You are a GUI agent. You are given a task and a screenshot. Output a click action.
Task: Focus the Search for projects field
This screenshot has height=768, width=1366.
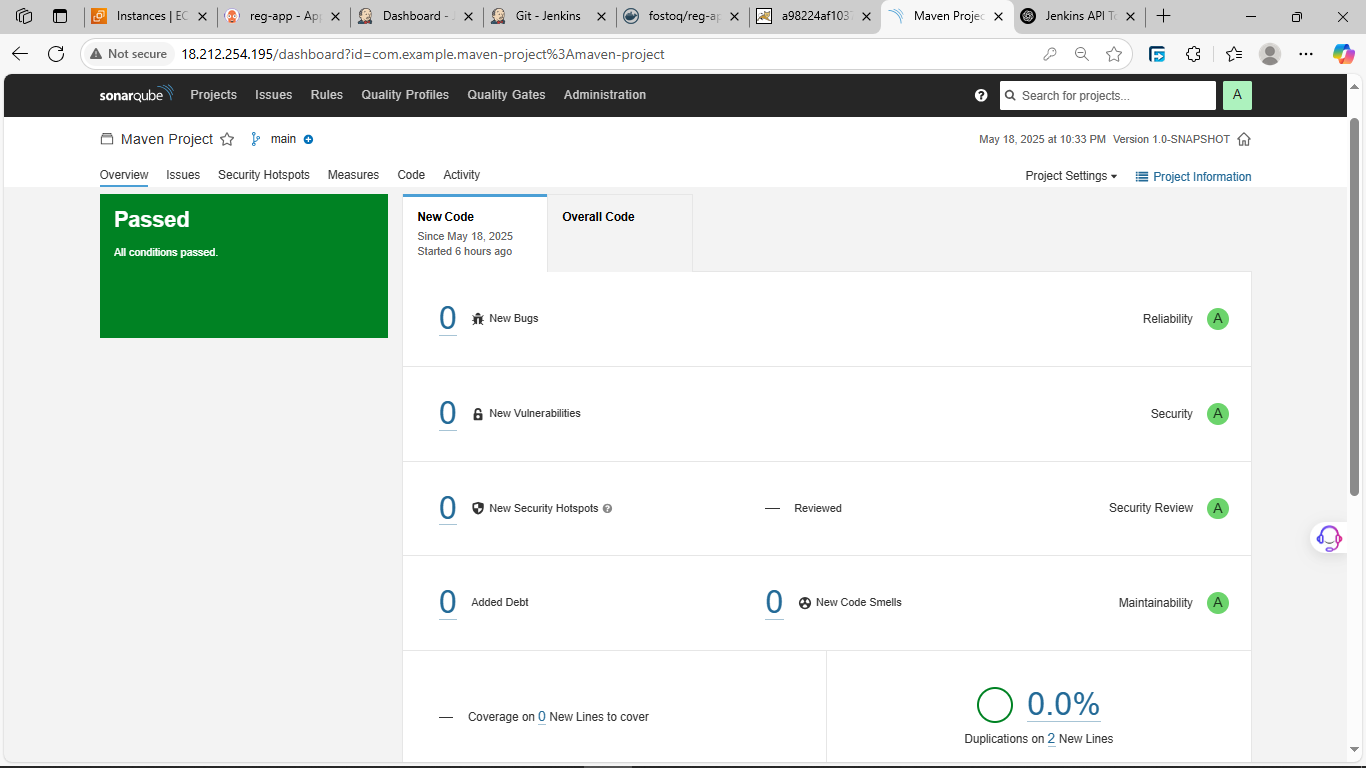point(1108,95)
